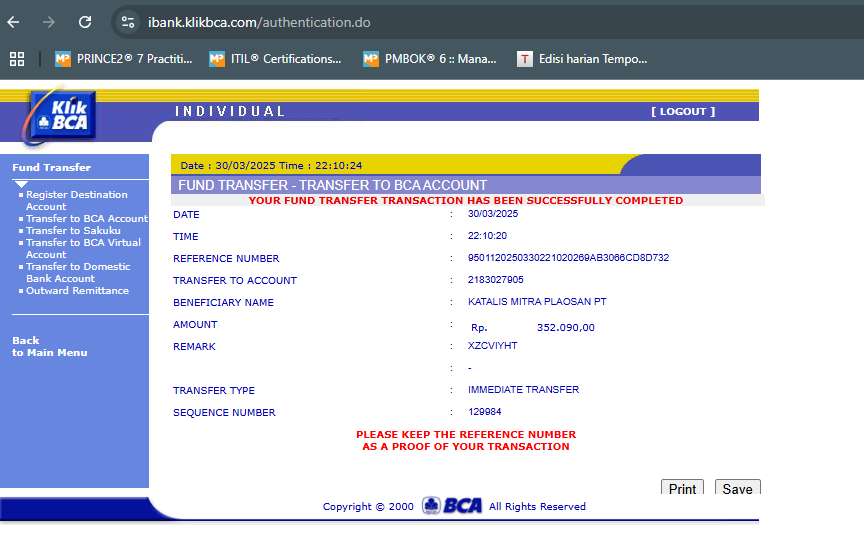
Task: Open PMBOK 6 bookmark
Action: (x=430, y=59)
